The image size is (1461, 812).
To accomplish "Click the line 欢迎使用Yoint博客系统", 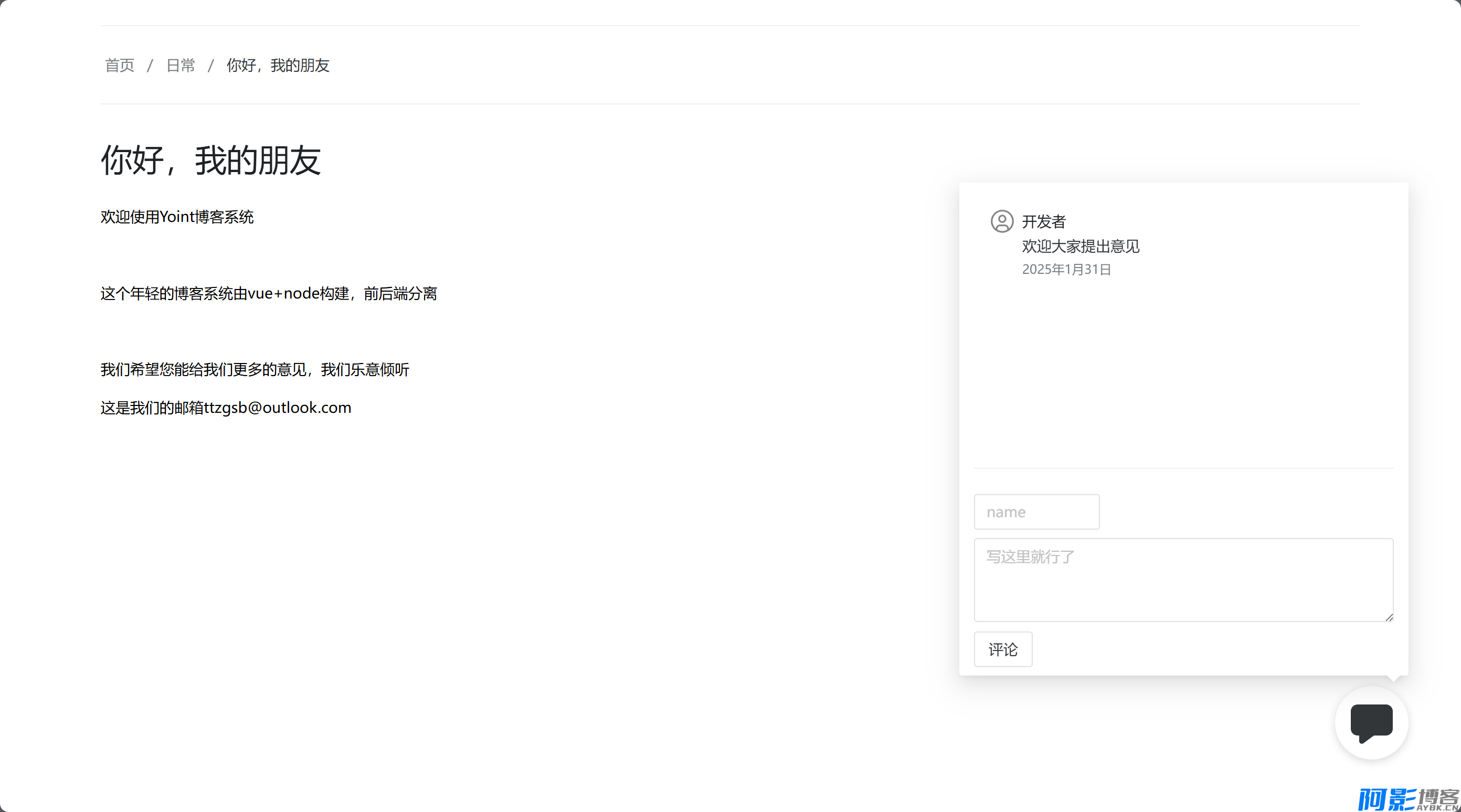I will coord(177,217).
